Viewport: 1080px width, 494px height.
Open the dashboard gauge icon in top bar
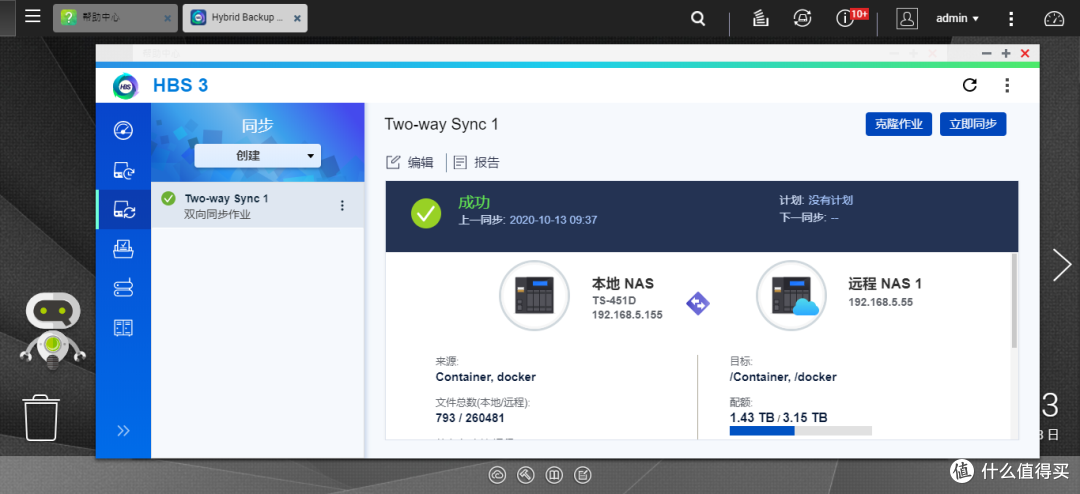click(x=1054, y=19)
